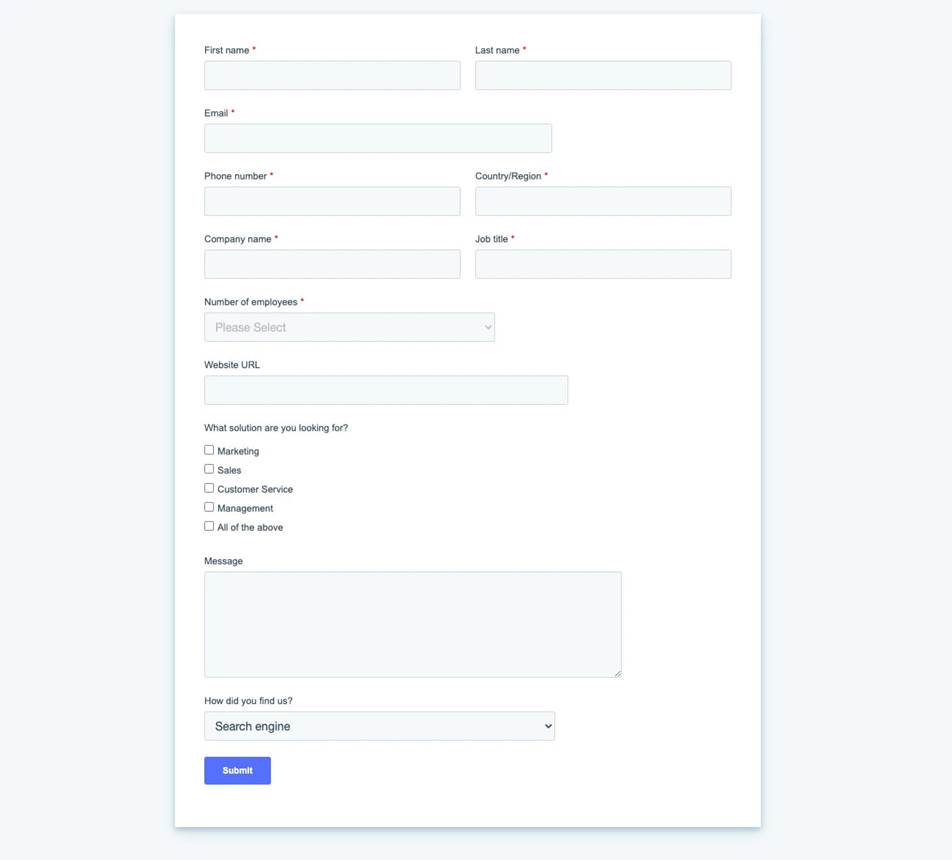Select the All of the above option
The height and width of the screenshot is (860, 952).
tap(208, 526)
